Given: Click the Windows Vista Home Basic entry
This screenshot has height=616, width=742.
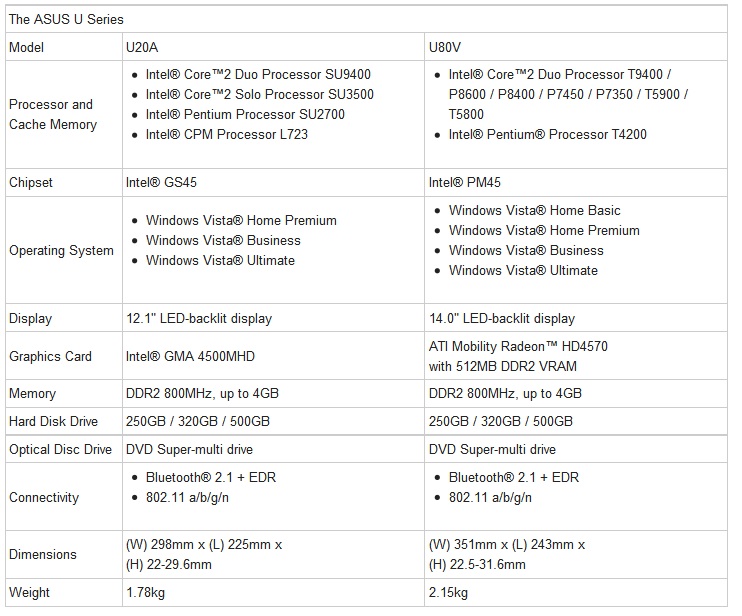Looking at the screenshot, I should pos(535,210).
